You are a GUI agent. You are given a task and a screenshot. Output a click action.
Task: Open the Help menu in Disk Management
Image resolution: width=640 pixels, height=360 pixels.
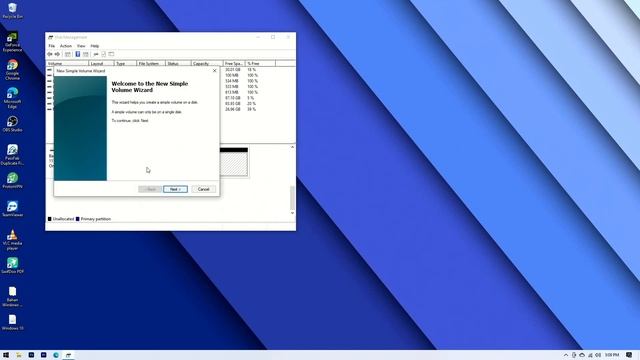95,46
